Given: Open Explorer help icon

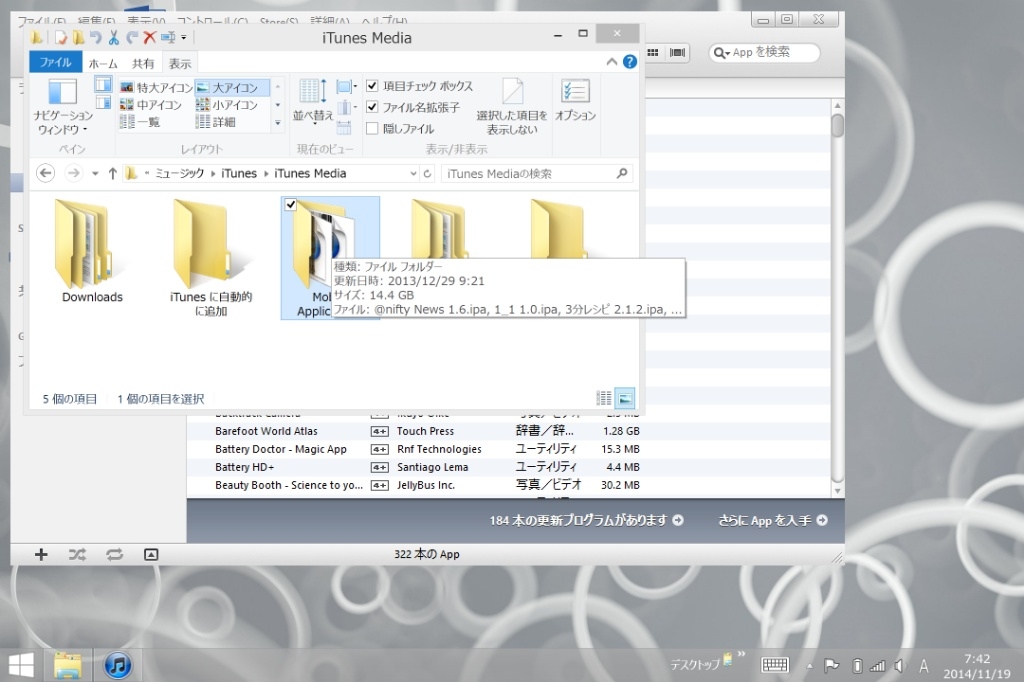Looking at the screenshot, I should coord(630,62).
